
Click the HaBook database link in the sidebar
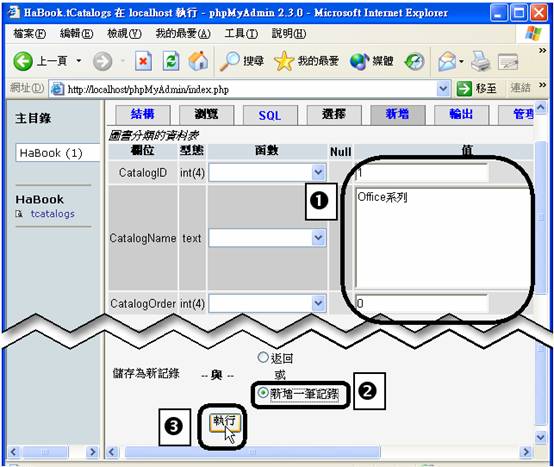click(x=40, y=199)
